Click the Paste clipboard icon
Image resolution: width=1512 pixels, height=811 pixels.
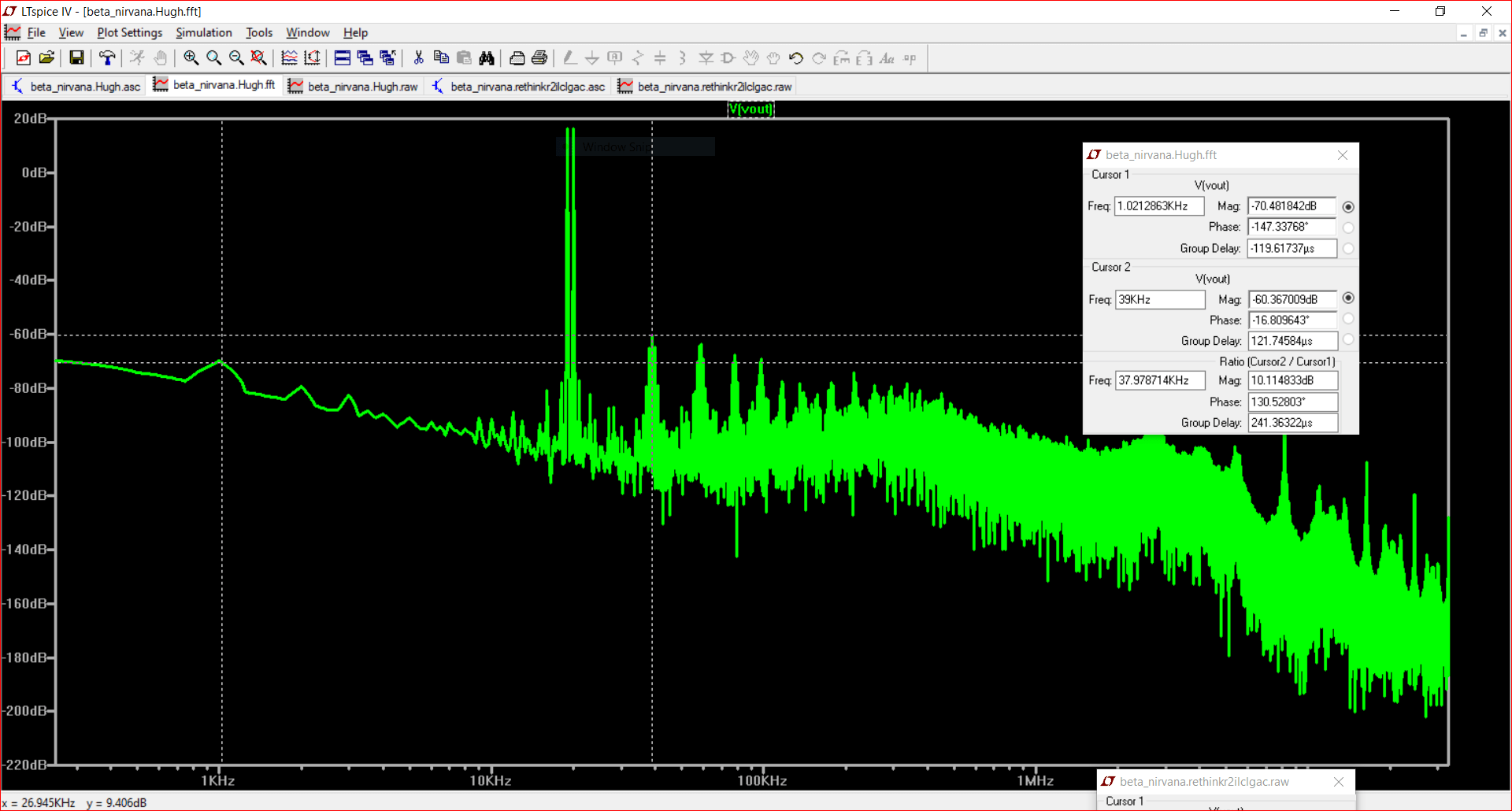click(x=464, y=57)
